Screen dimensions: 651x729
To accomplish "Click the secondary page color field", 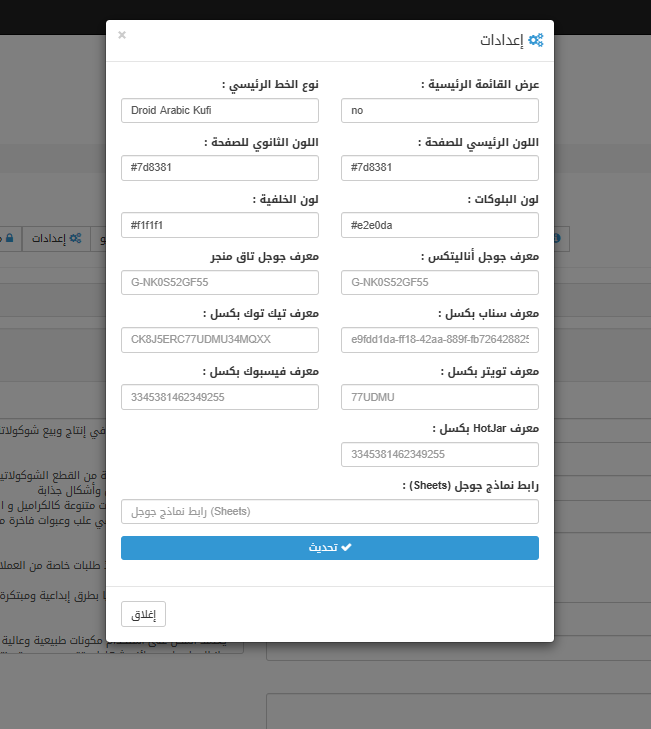I will coord(219,168).
